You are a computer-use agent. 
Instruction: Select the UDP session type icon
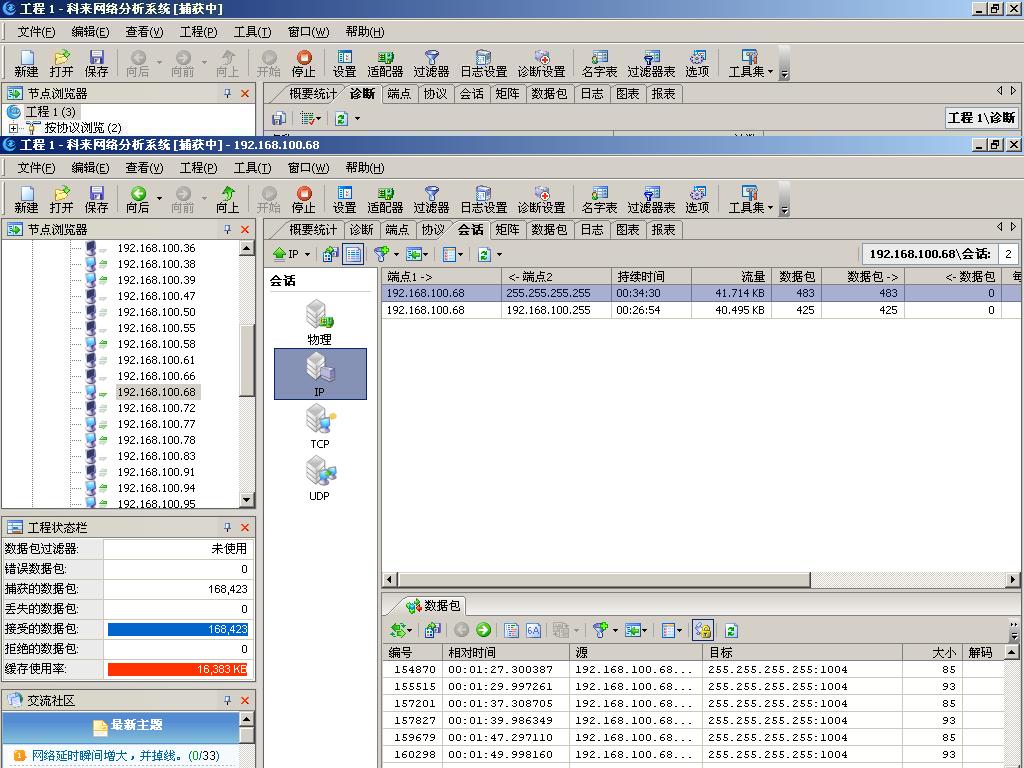click(x=319, y=477)
